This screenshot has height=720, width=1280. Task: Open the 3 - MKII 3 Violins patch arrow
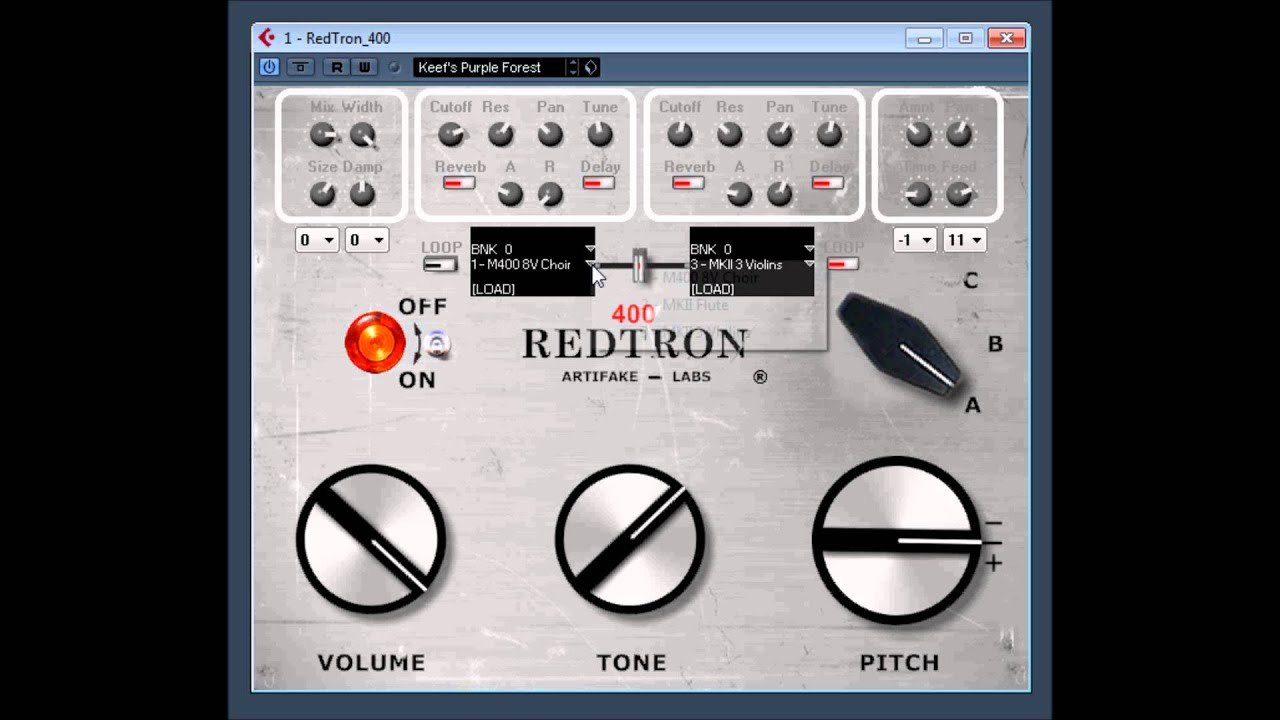click(x=808, y=264)
